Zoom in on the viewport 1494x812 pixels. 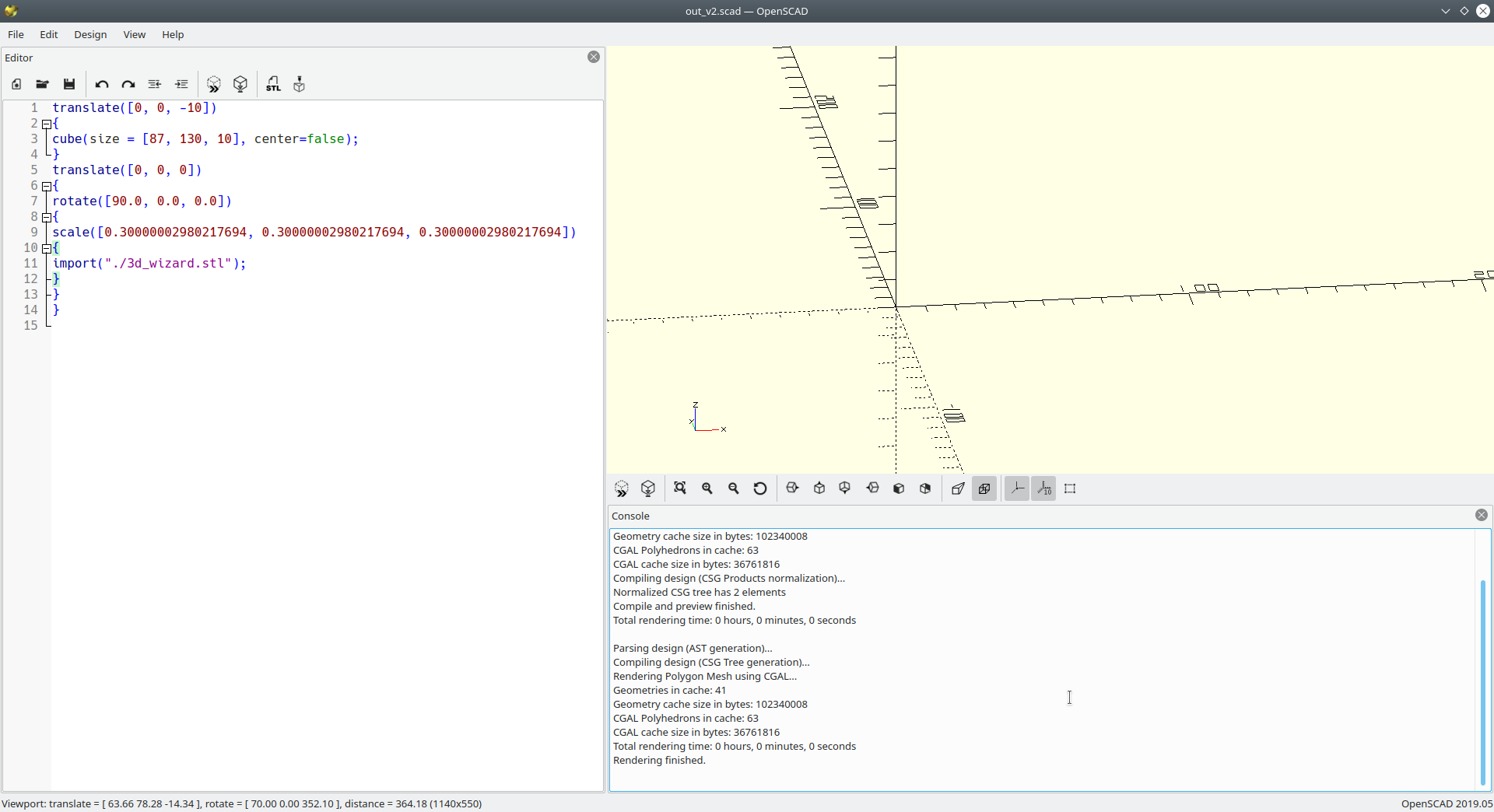(x=707, y=488)
